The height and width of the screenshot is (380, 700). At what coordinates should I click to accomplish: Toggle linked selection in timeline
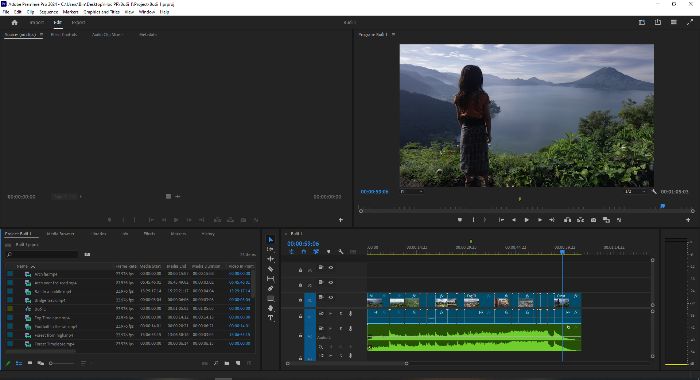316,252
